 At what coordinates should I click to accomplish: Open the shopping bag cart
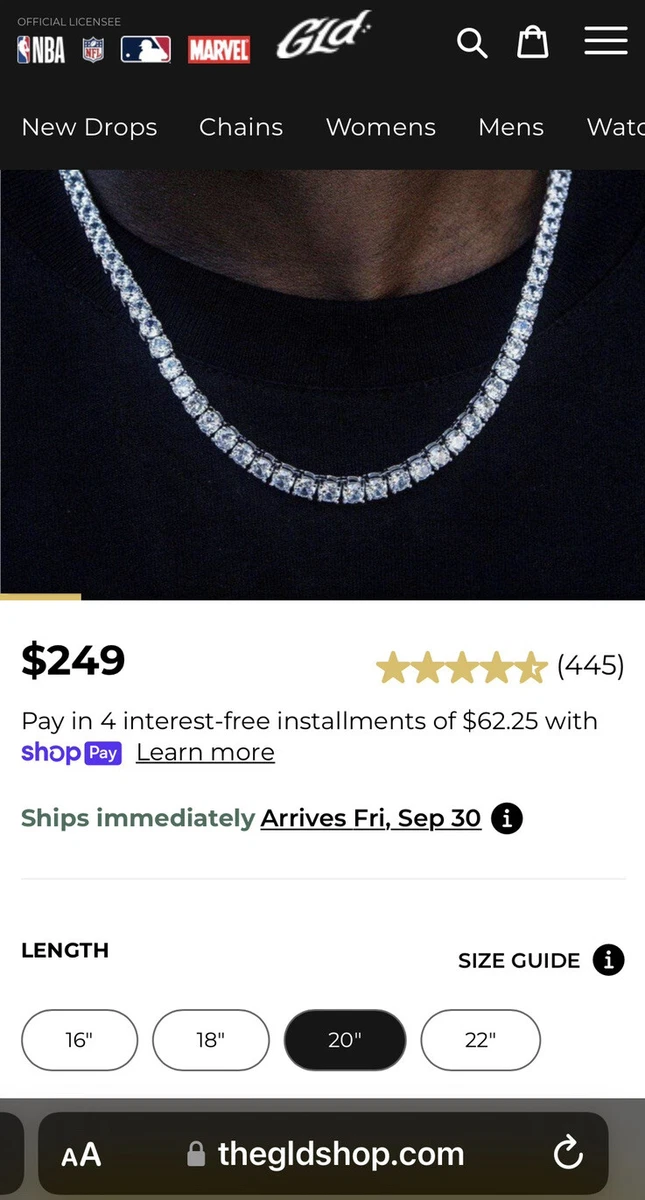[533, 42]
